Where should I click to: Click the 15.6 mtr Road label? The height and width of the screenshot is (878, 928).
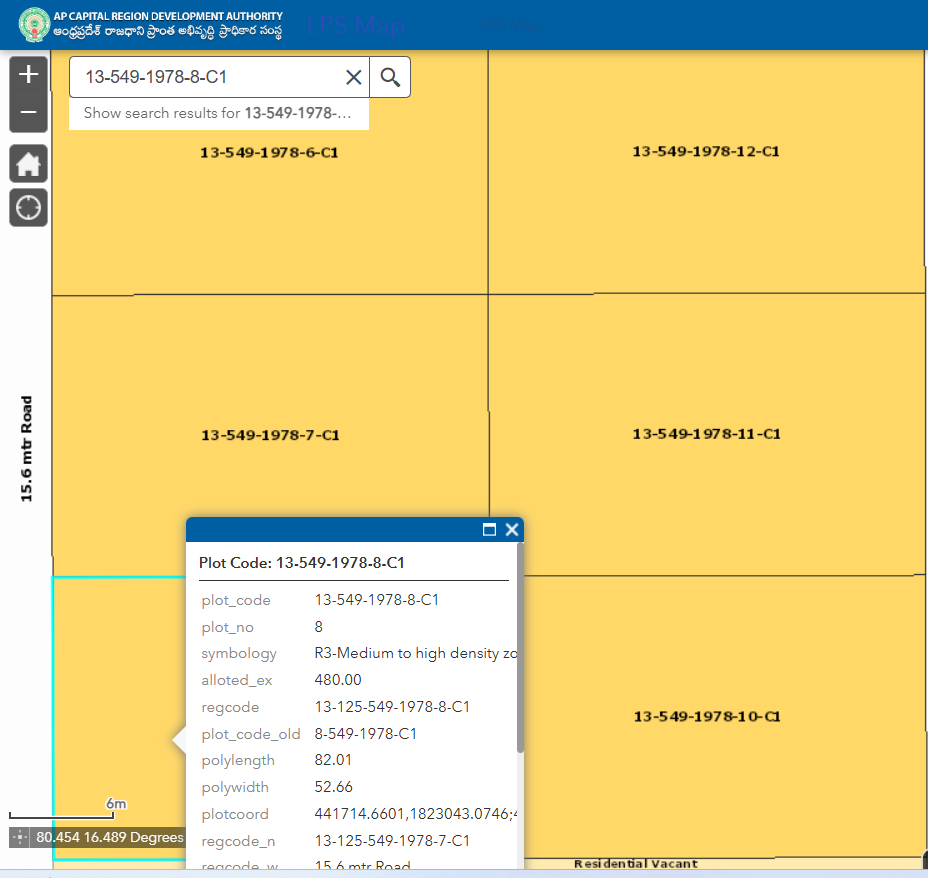pyautogui.click(x=27, y=449)
